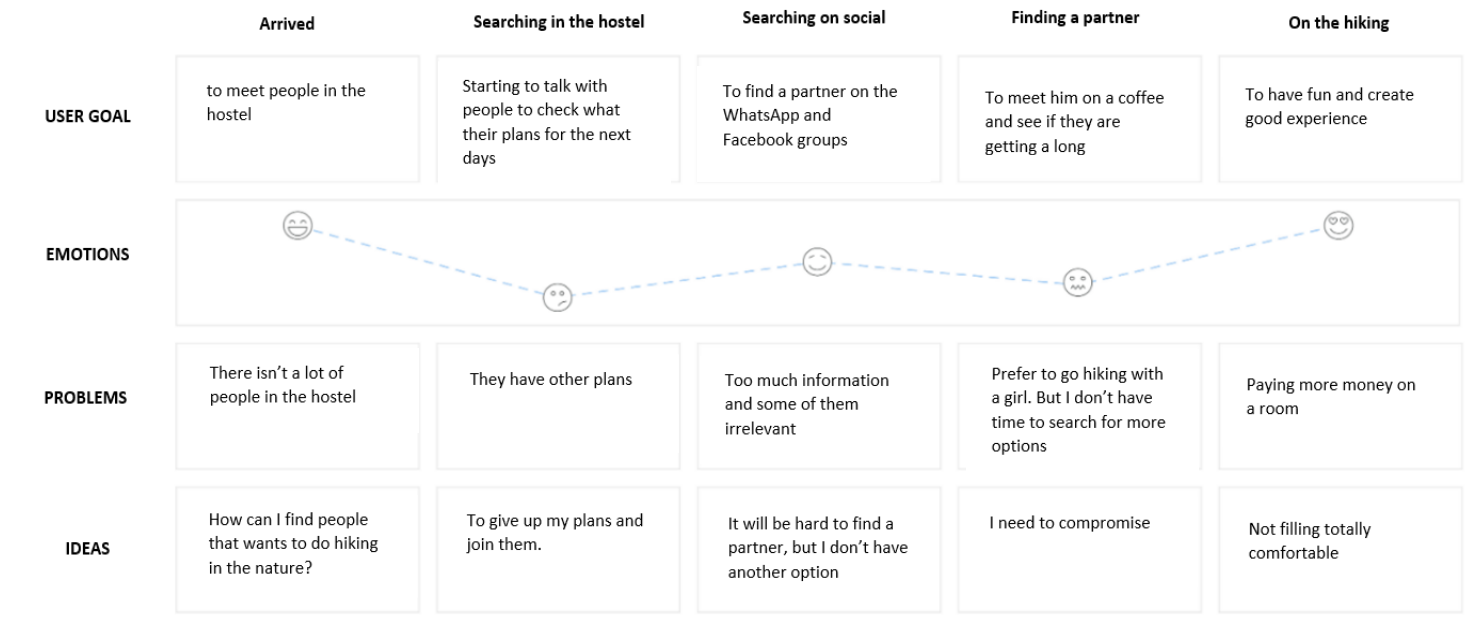Click the confused emoji under Searching in the hostel
Viewport: 1483px width, 629px height.
coord(557,297)
